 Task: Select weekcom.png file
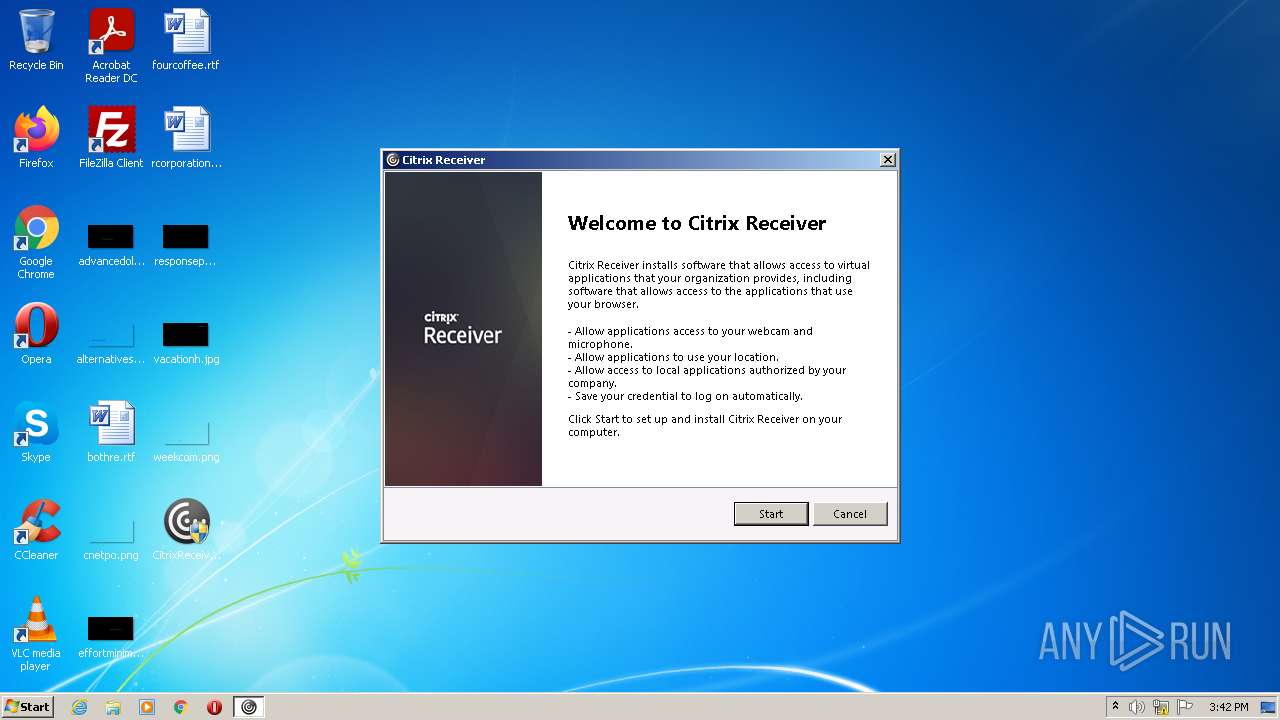(x=186, y=440)
